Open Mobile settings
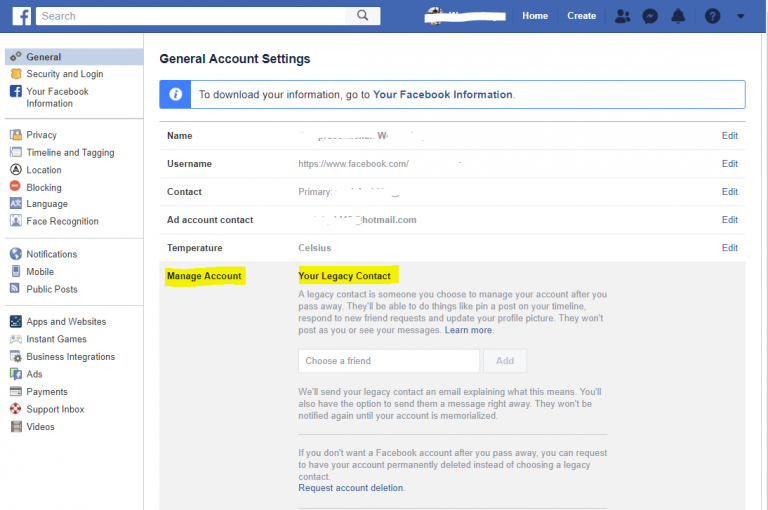 40,272
